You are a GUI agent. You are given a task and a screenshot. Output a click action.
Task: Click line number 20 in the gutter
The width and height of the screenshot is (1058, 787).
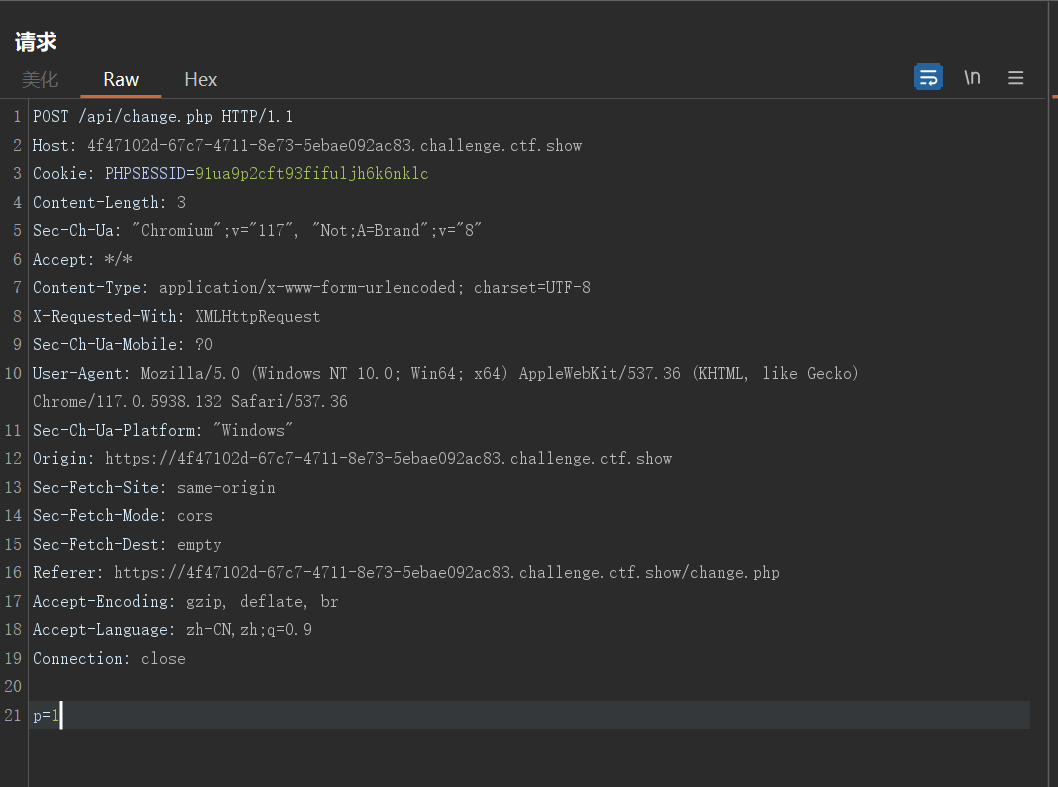pyautogui.click(x=13, y=687)
